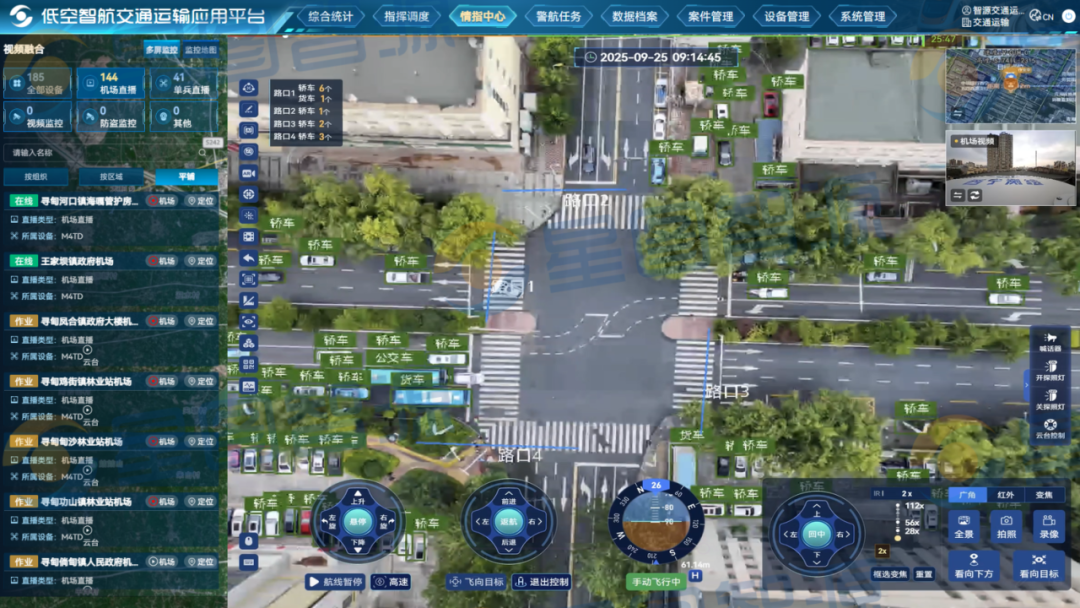1080x608 pixels.
Task: Open the 指挥调度 tab
Action: coord(406,17)
